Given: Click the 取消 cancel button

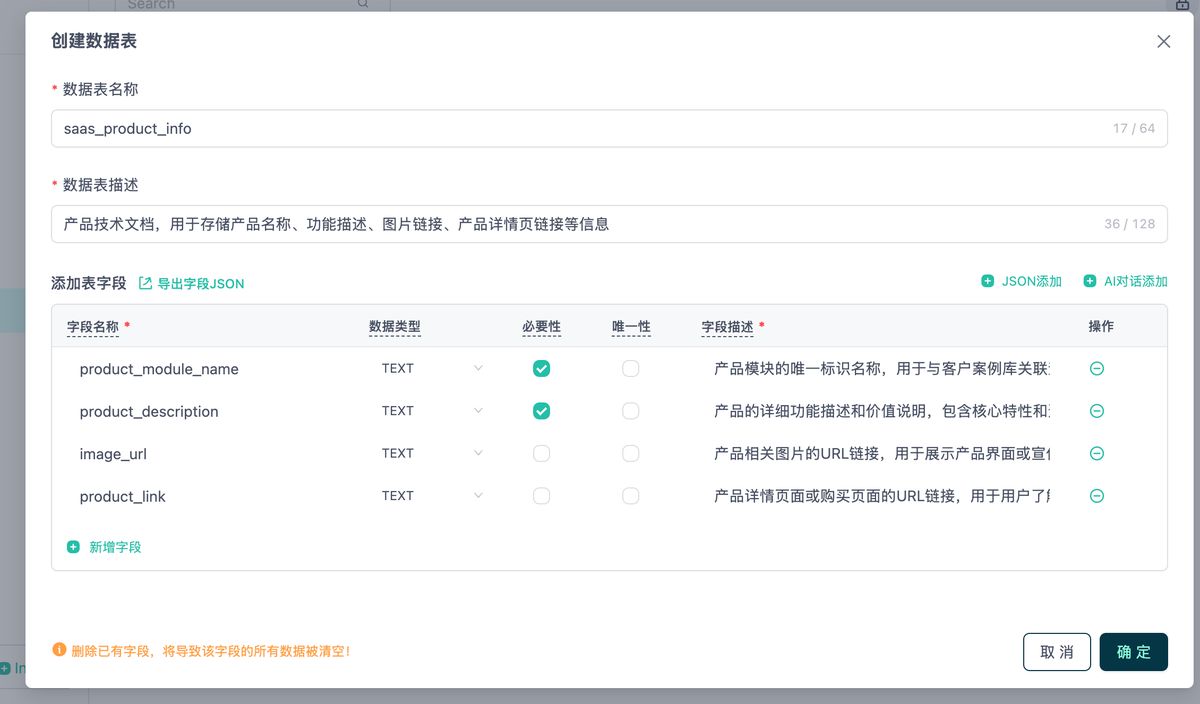Looking at the screenshot, I should pos(1056,651).
